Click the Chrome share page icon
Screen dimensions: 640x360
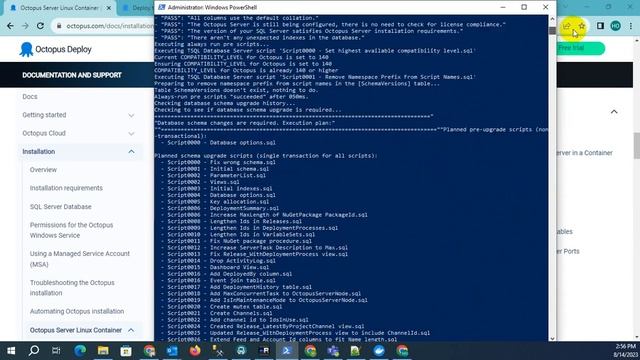pos(567,26)
